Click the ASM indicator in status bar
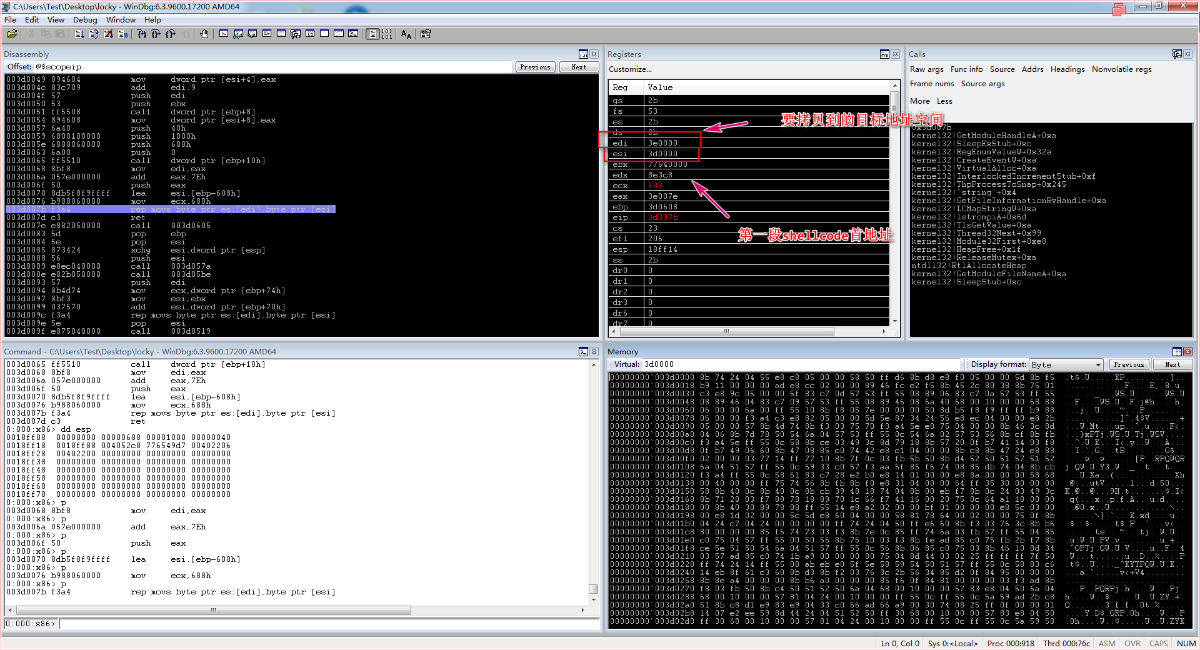Image resolution: width=1200 pixels, height=650 pixels. tap(1107, 643)
